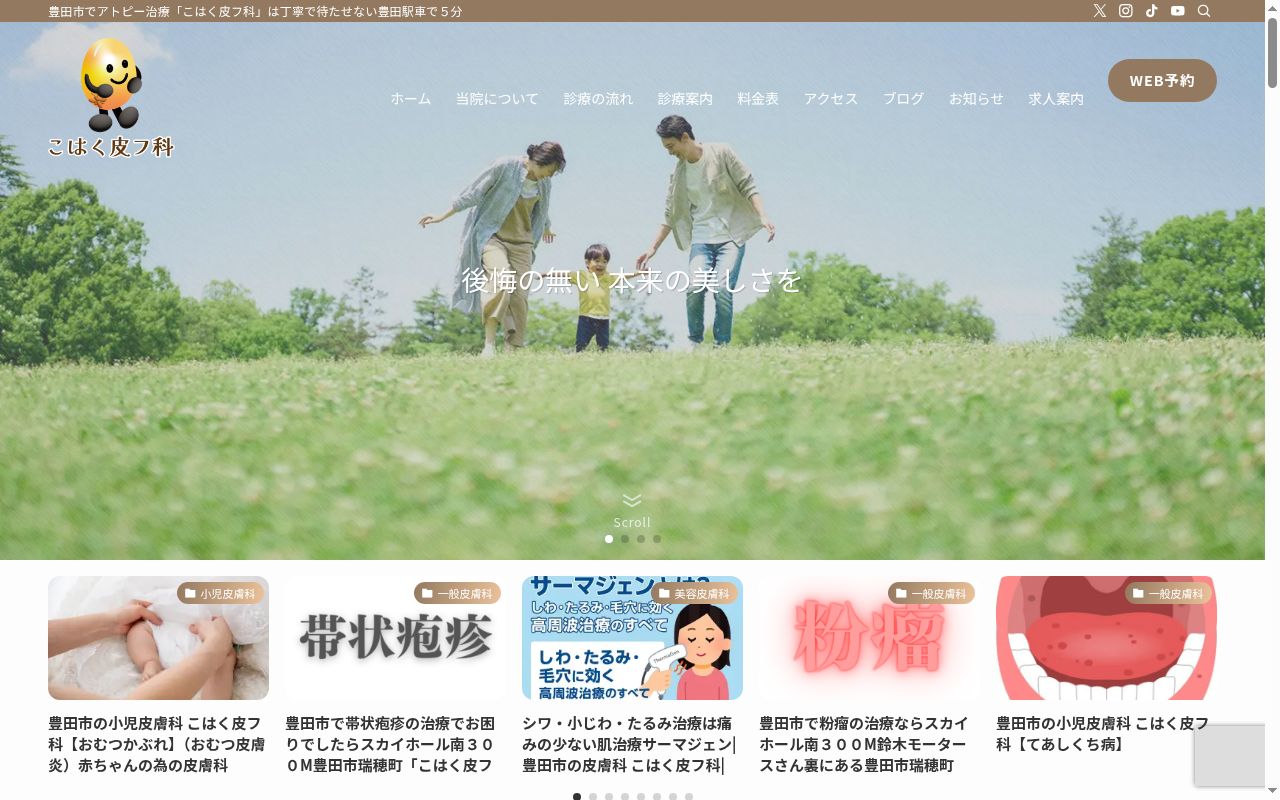Click the page scrollbar up arrow
Viewport: 1280px width, 800px height.
point(1272,8)
